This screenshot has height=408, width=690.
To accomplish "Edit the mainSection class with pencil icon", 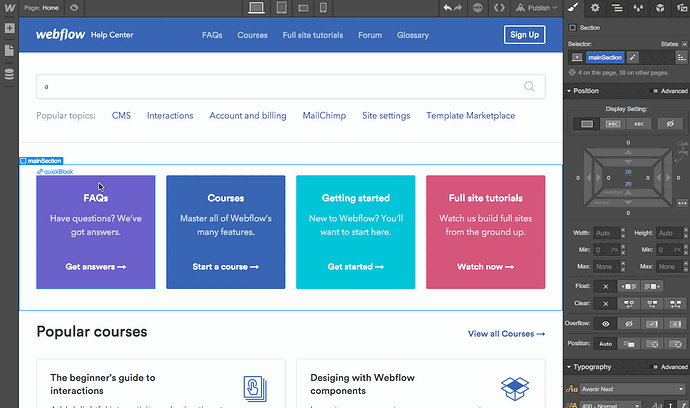I will [632, 57].
